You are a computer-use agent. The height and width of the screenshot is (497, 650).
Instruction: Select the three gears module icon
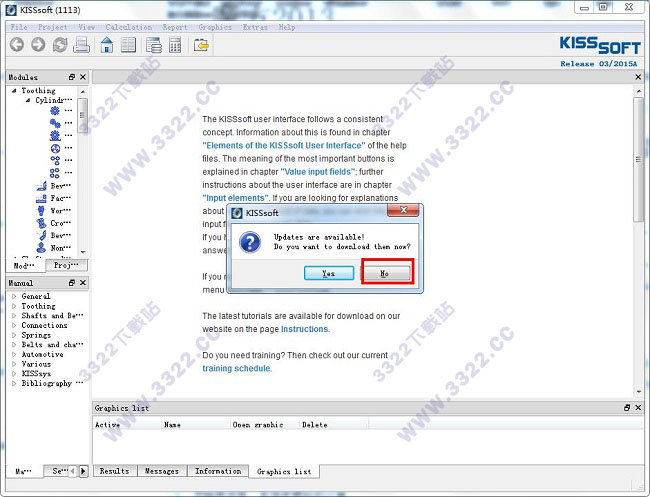pyautogui.click(x=55, y=160)
